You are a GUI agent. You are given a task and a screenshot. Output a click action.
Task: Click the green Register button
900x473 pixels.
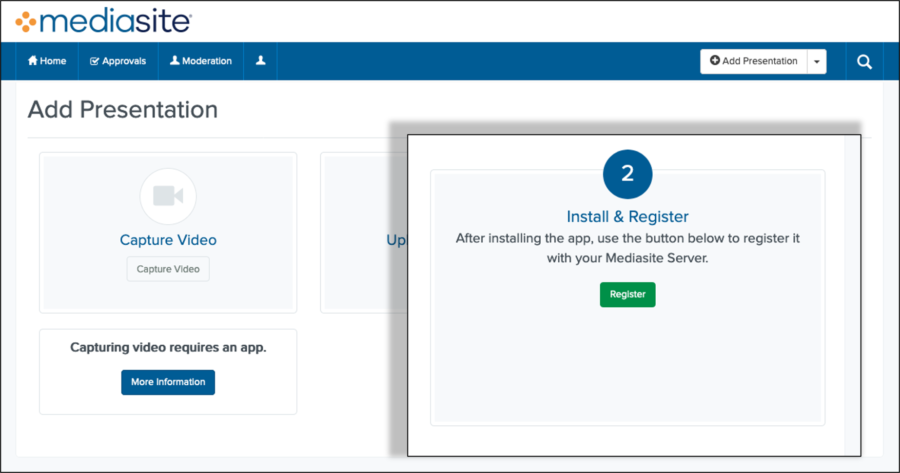627,294
